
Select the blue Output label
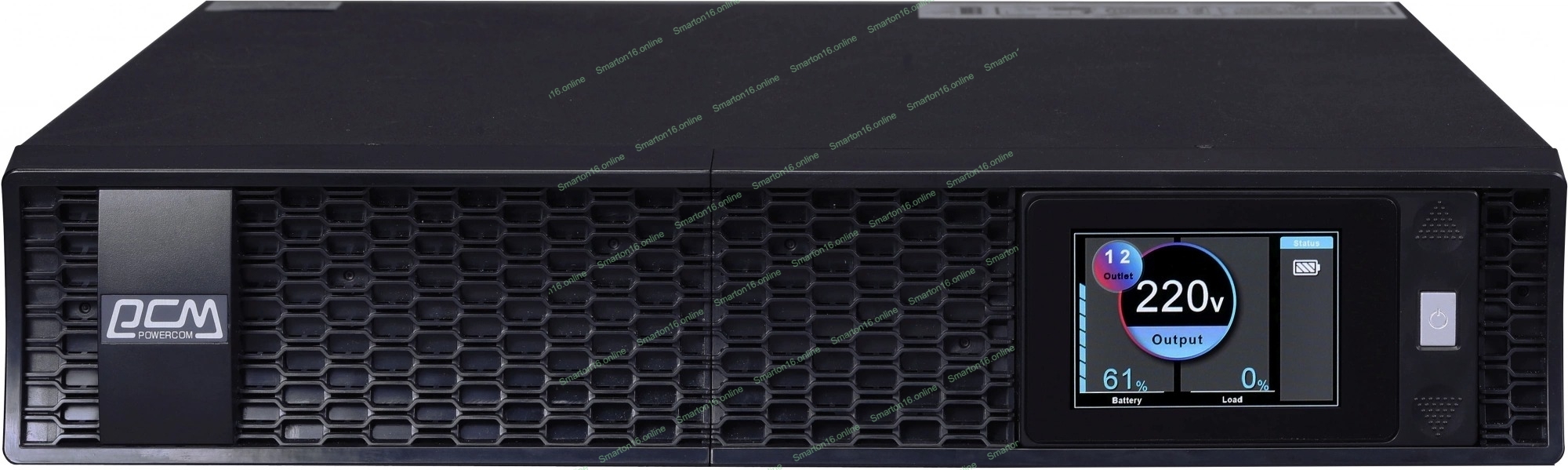[x=1177, y=340]
